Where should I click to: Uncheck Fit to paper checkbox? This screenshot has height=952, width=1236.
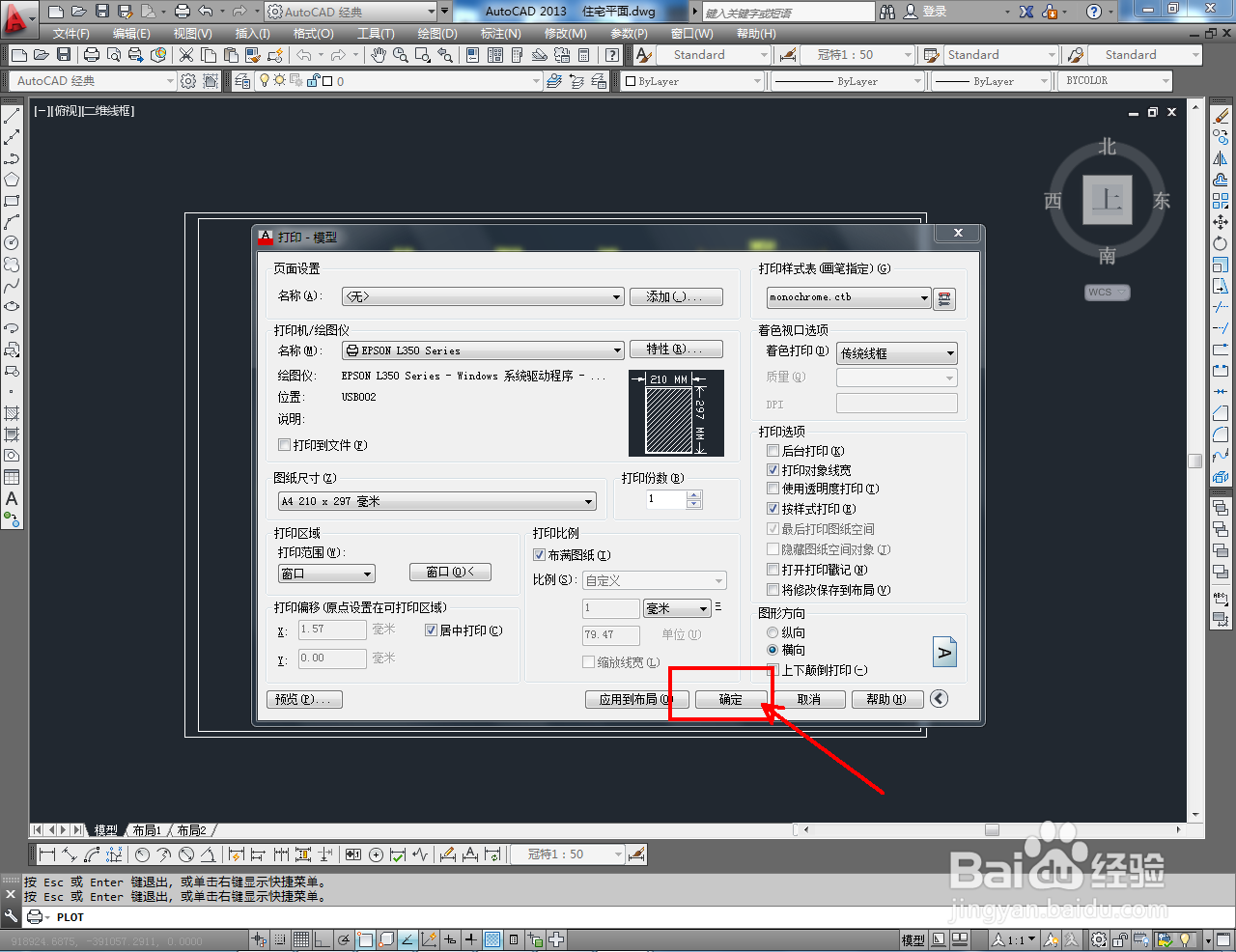(x=540, y=555)
